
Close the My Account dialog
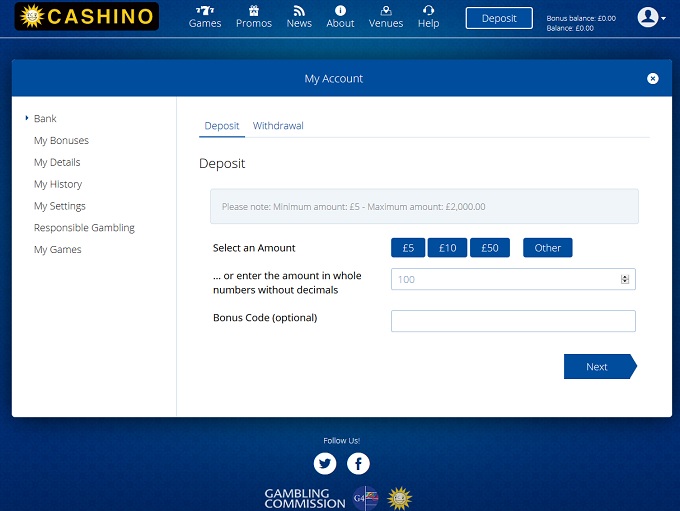[x=653, y=78]
